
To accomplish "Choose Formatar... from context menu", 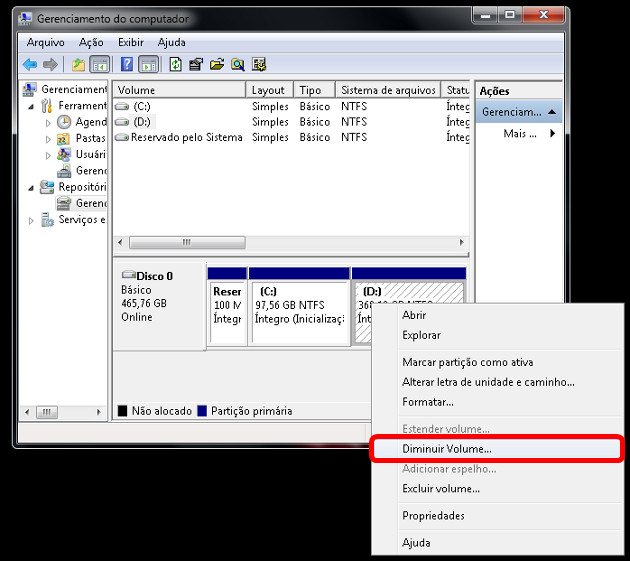I will 497,402.
